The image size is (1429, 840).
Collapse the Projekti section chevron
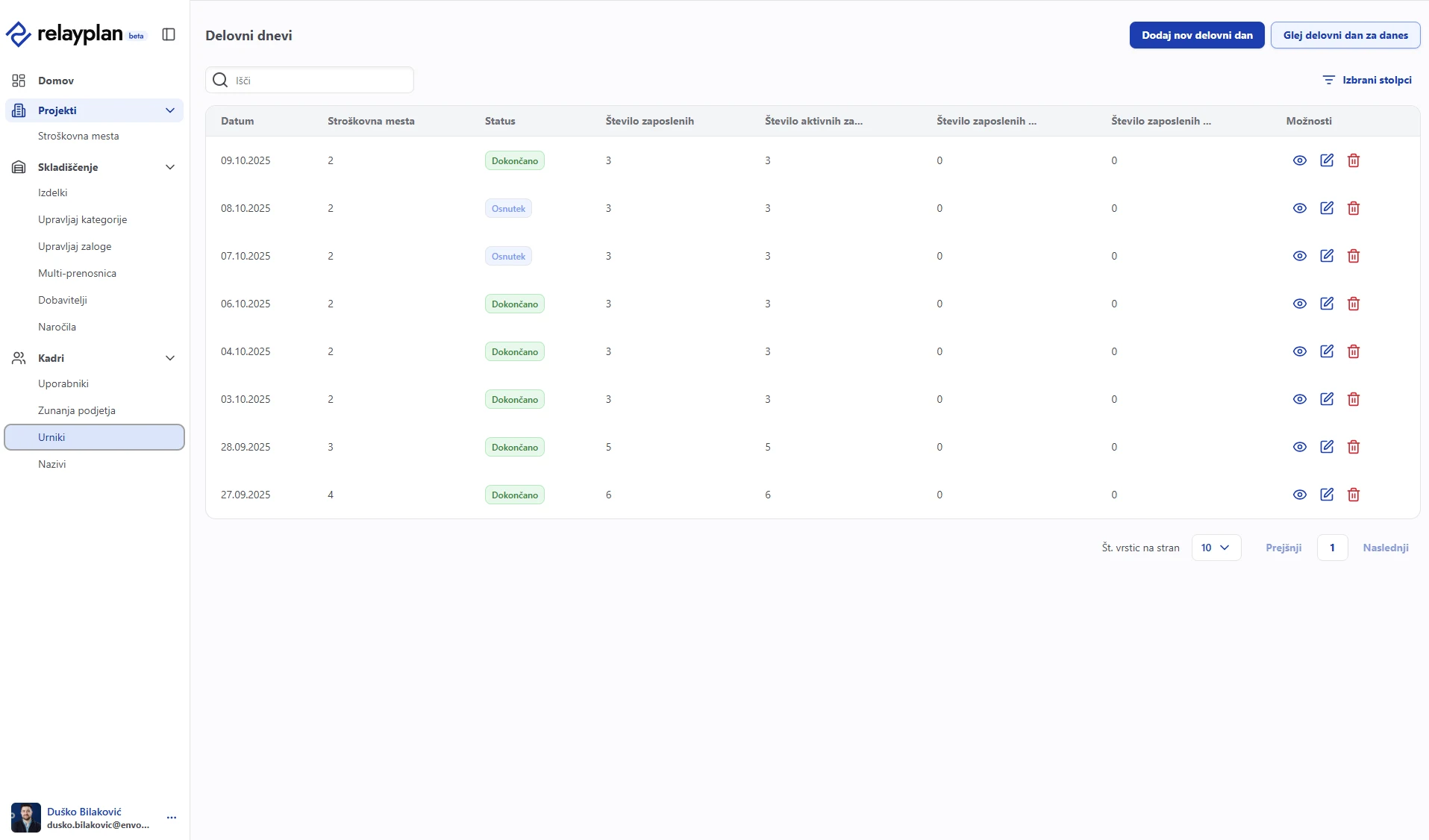click(x=170, y=110)
